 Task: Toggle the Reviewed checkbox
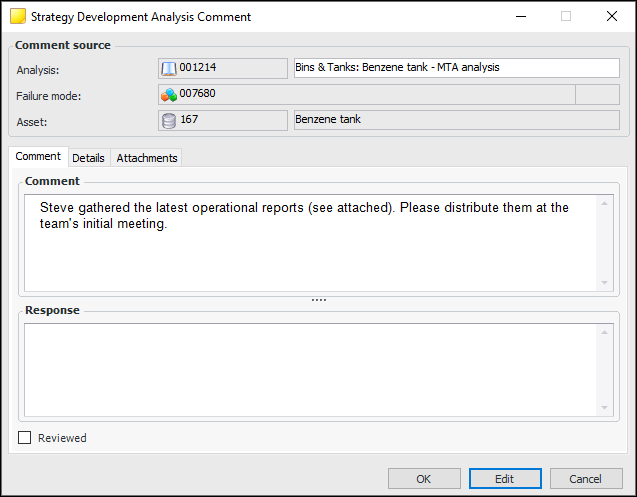25,438
